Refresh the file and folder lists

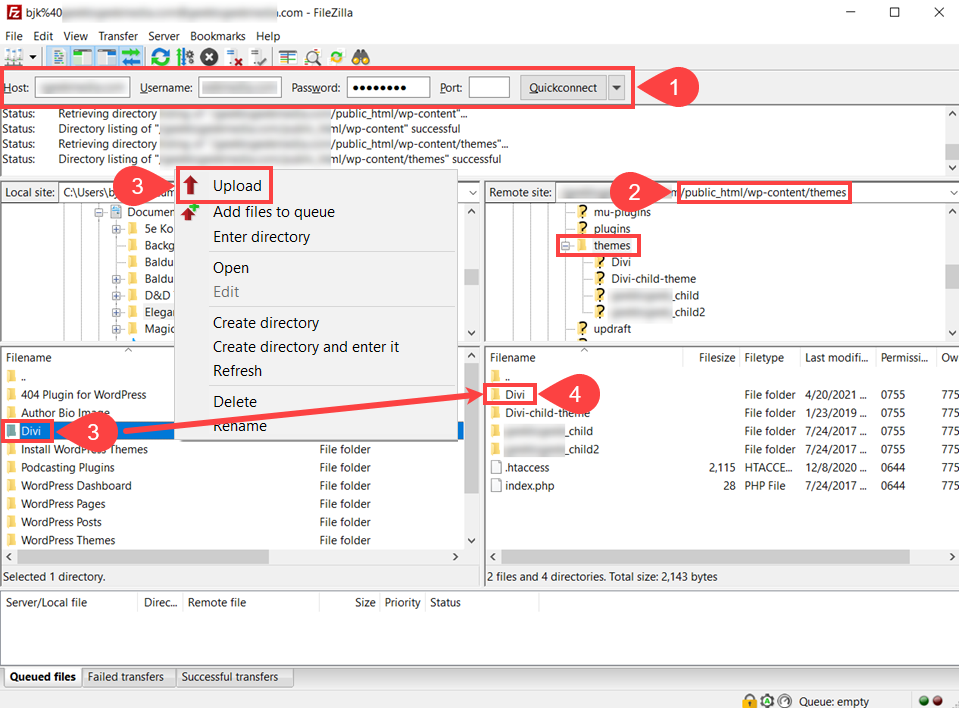(x=160, y=57)
